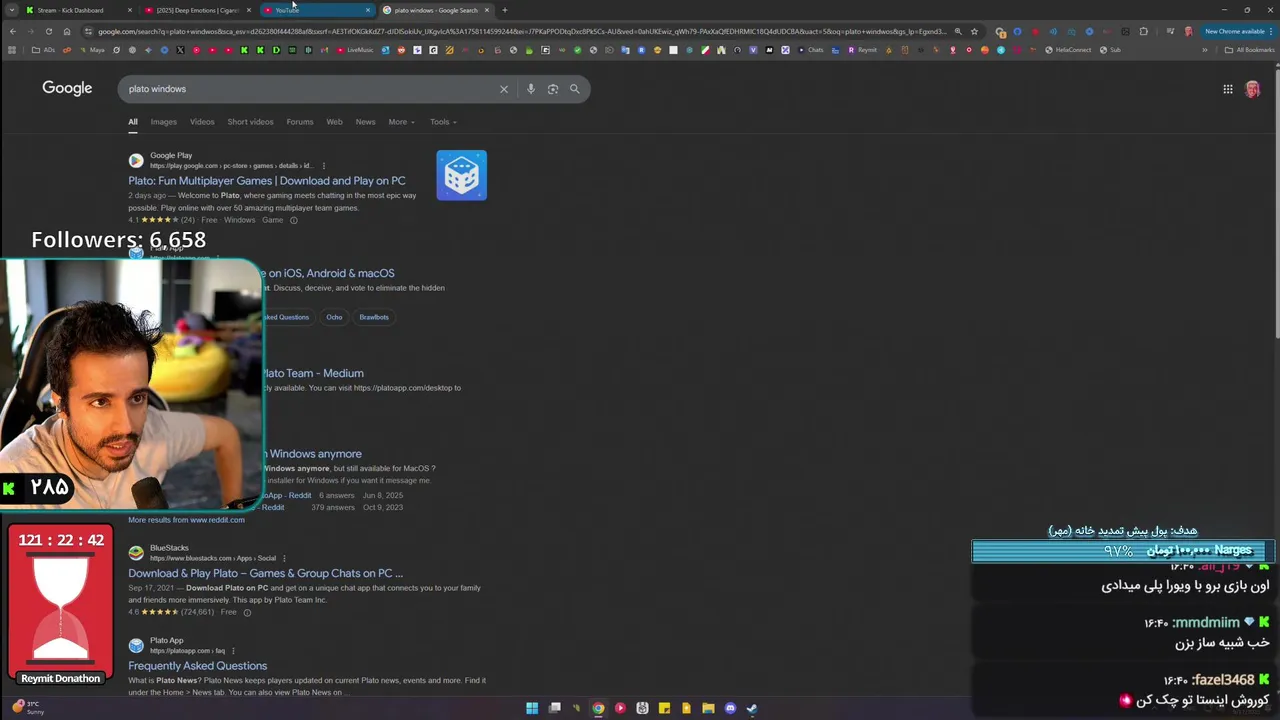Screen dimensions: 1280x720
Task: Open a new browser tab with plus
Action: tap(504, 10)
